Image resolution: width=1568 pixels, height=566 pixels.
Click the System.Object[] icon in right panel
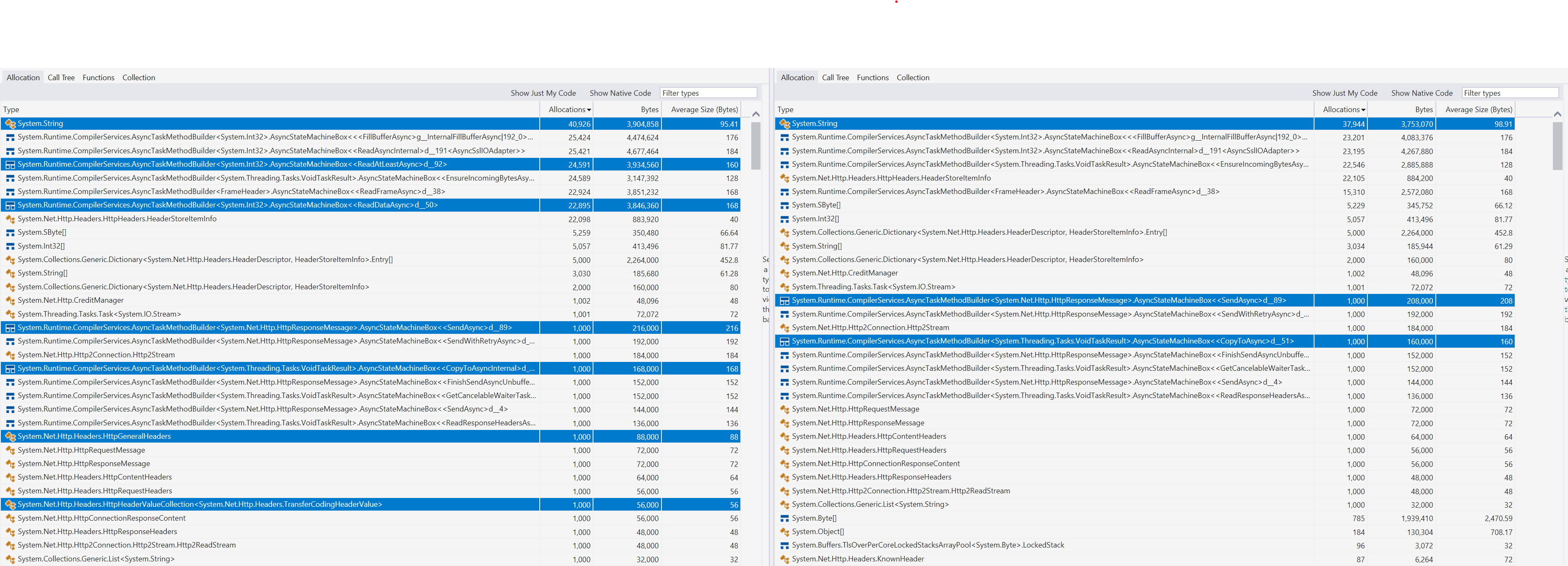[784, 532]
